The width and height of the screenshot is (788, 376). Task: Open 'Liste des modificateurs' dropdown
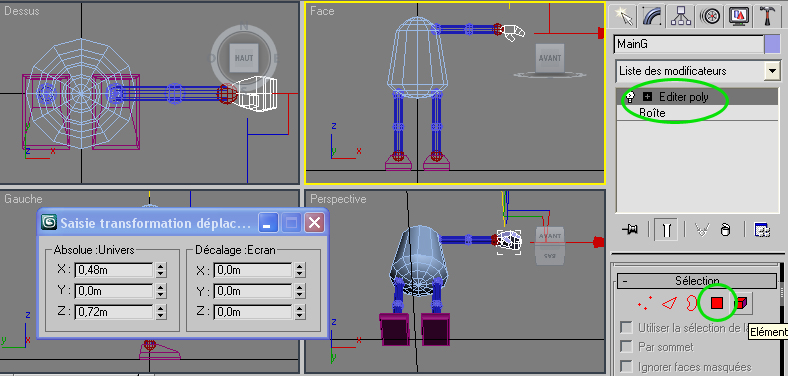tap(698, 71)
